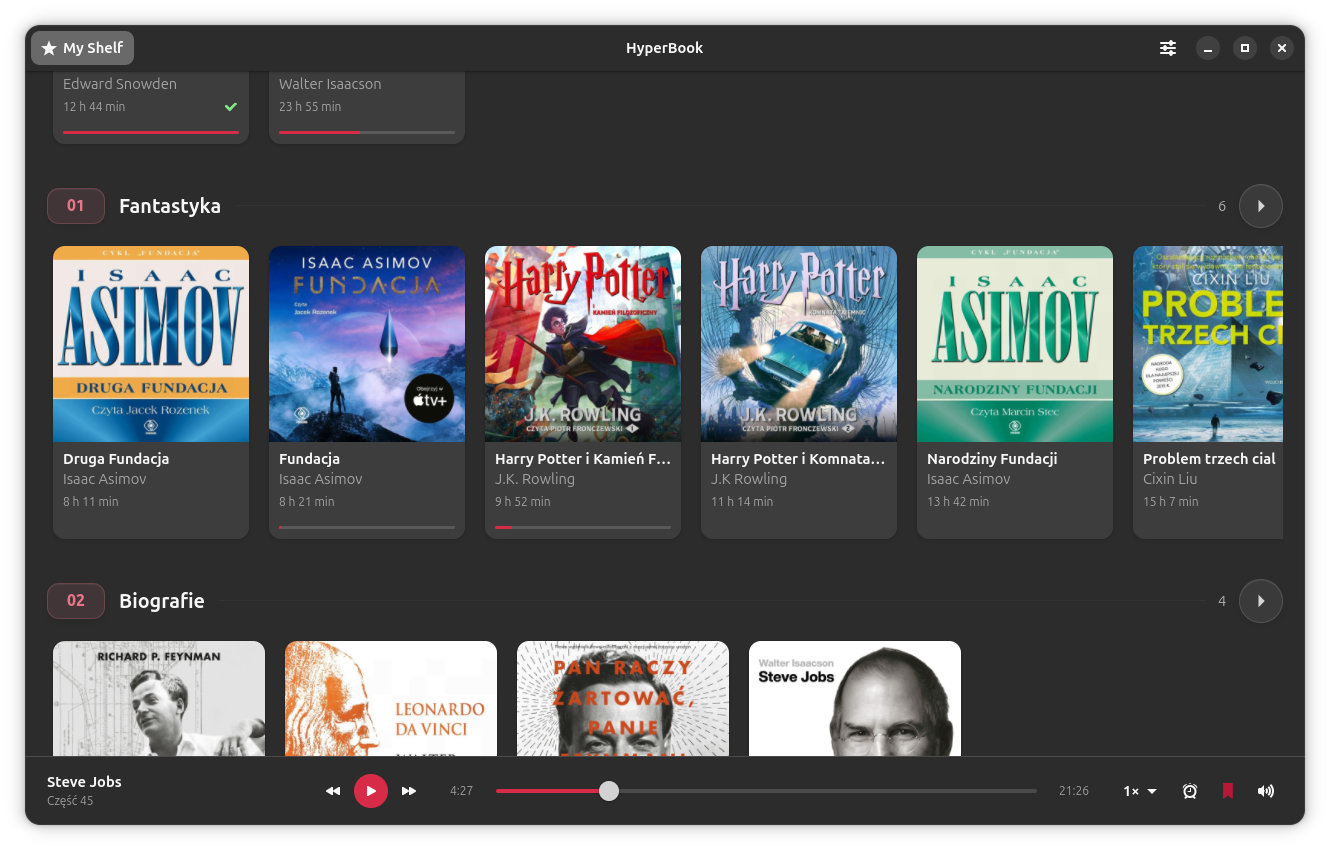Click the 13 h 42 min duration

pyautogui.click(x=958, y=502)
